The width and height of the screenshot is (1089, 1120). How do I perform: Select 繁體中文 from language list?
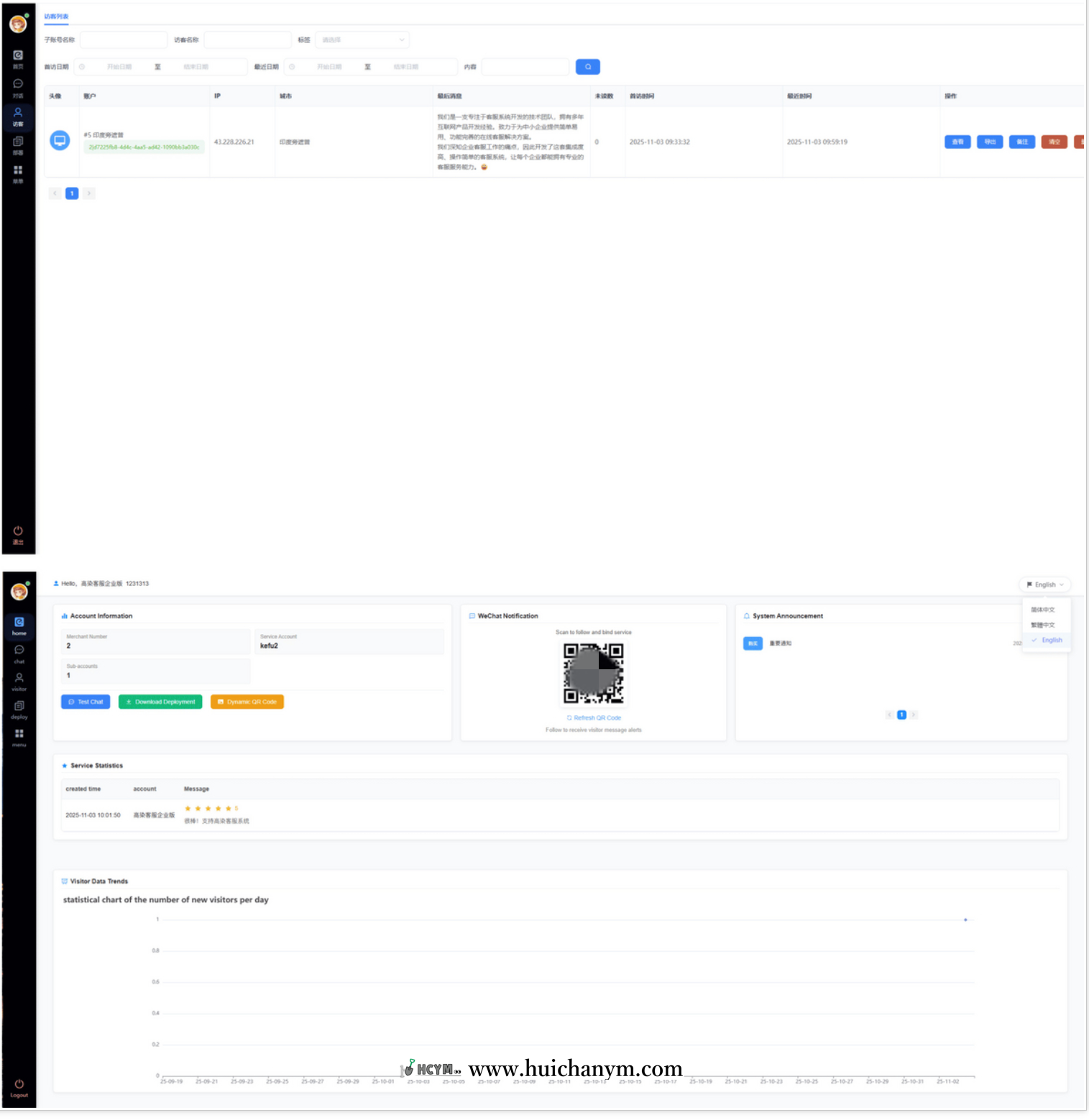1043,625
